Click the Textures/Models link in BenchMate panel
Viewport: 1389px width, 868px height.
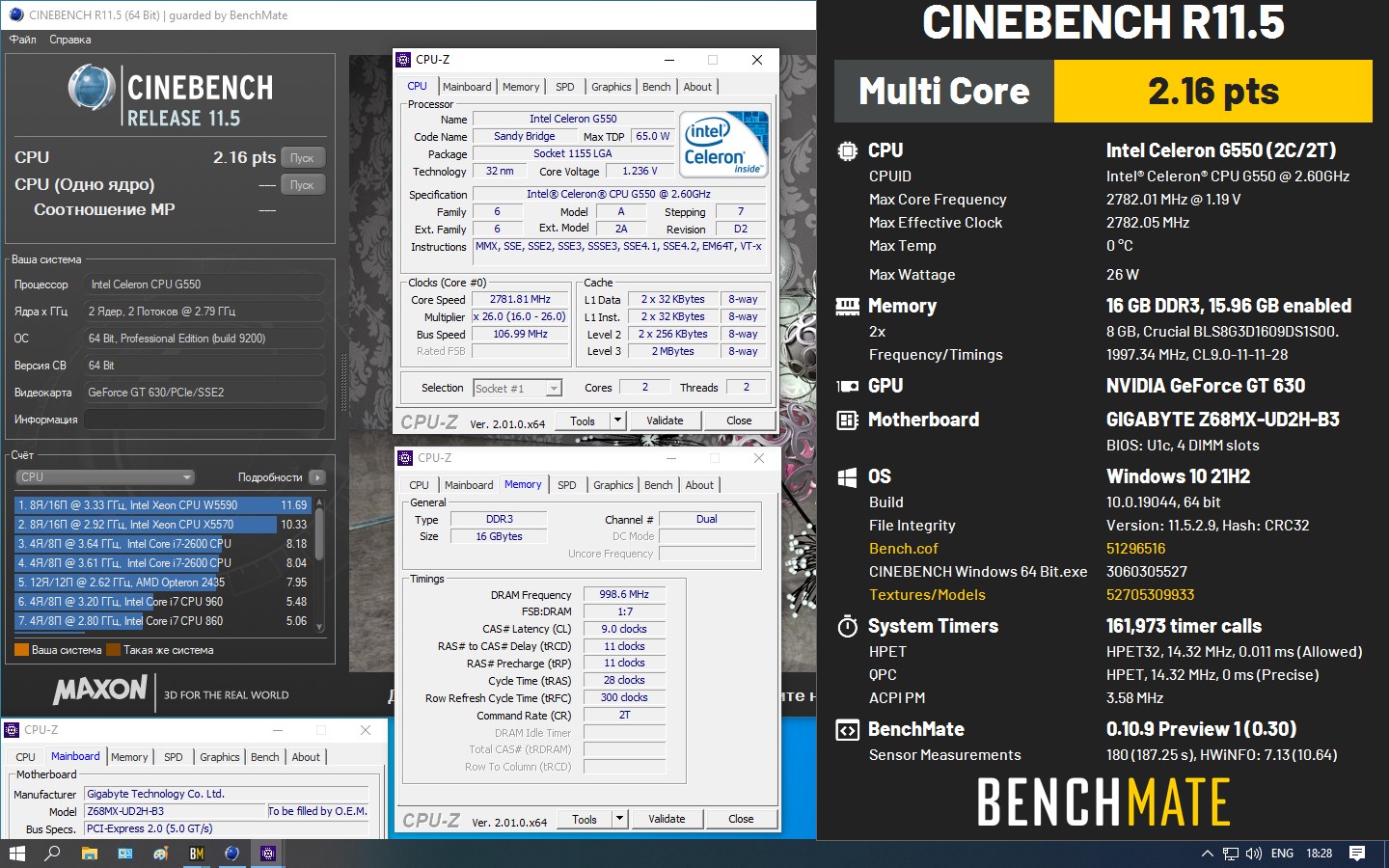927,595
